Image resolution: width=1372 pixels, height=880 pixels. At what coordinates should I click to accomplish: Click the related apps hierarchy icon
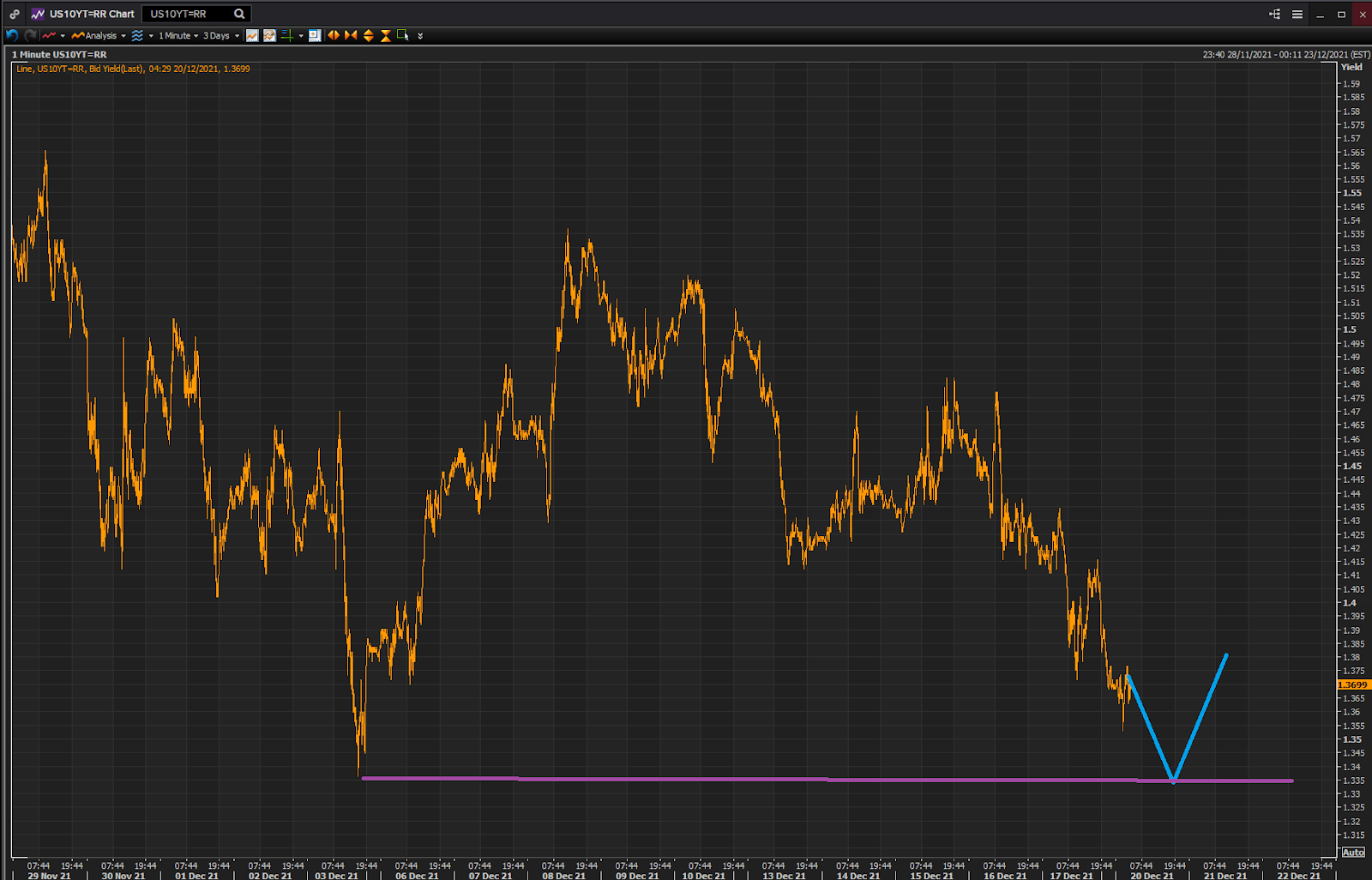[1275, 14]
